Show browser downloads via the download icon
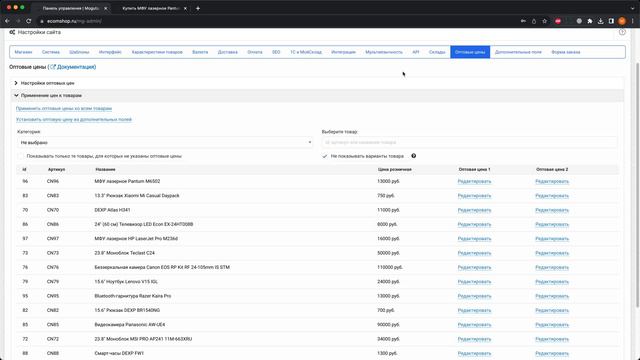640x360 pixels. pos(600,21)
